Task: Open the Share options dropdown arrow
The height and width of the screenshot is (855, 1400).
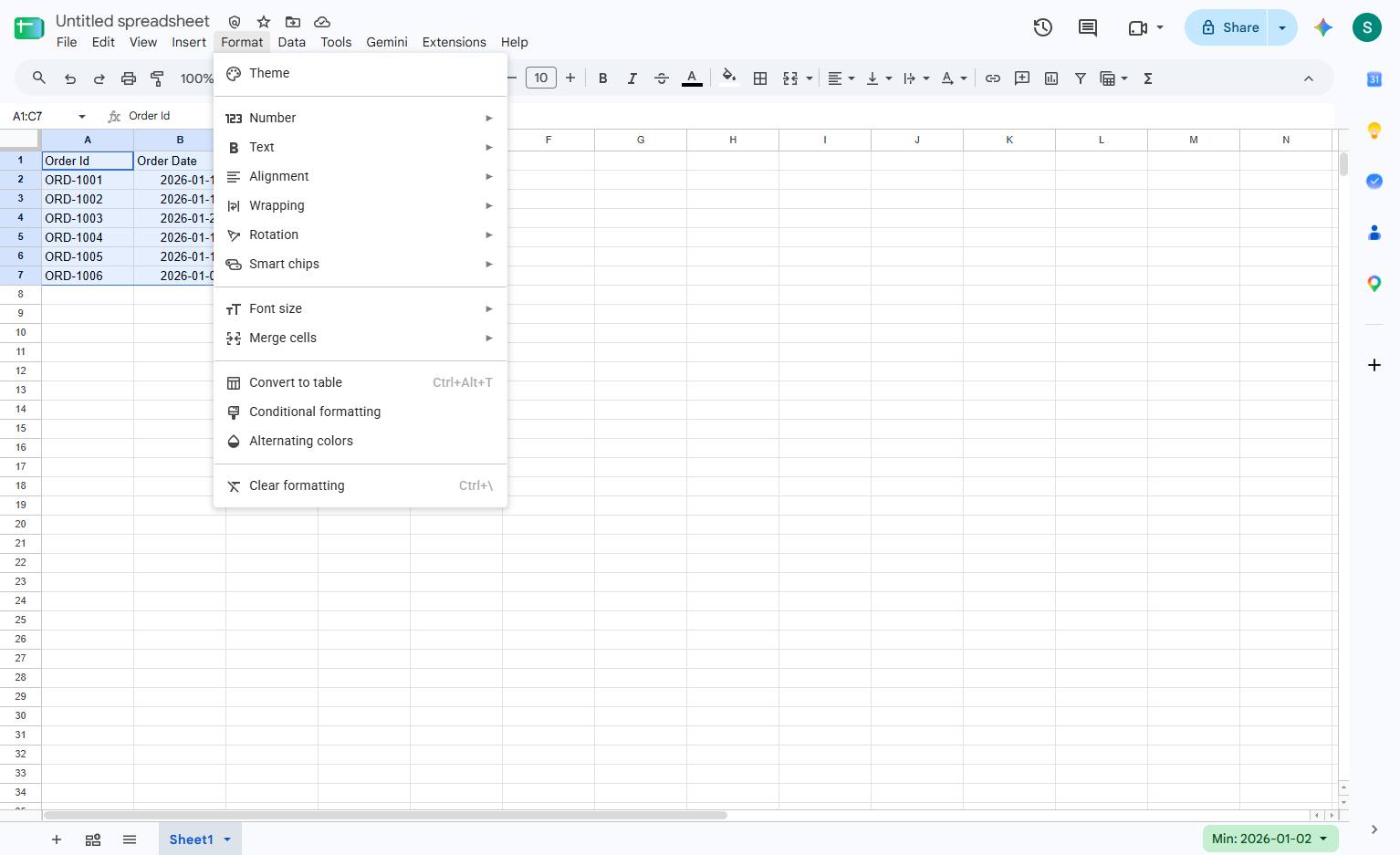Action: [1282, 27]
